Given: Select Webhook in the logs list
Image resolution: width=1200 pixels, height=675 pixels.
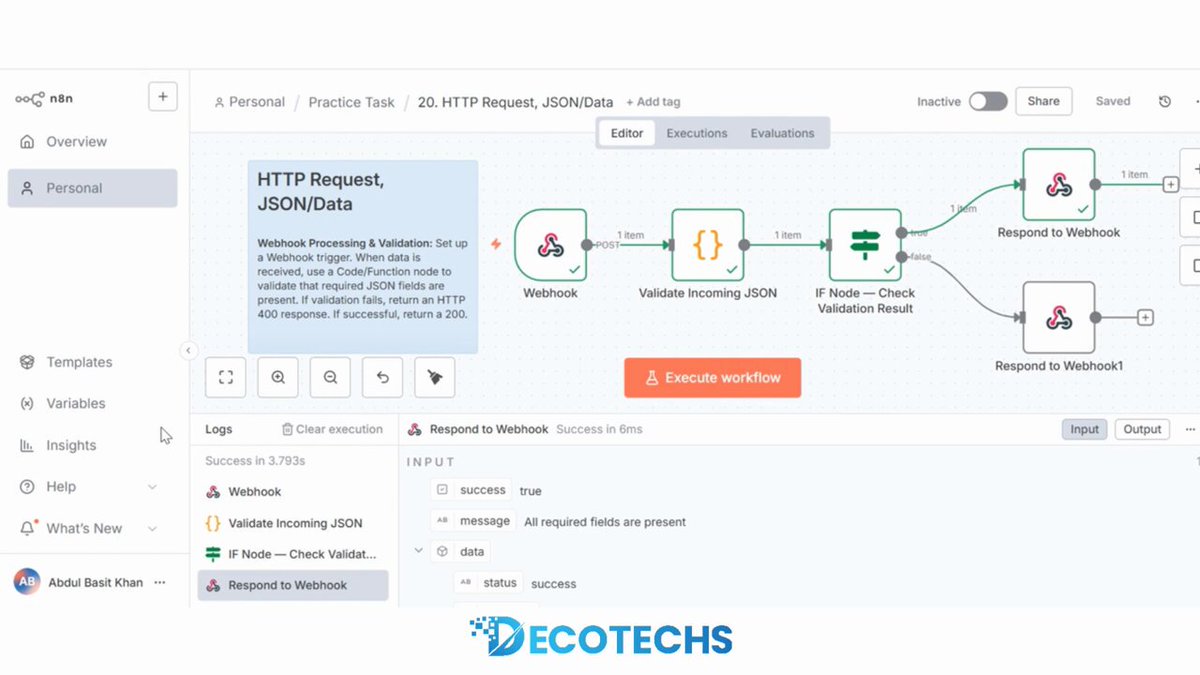Looking at the screenshot, I should coord(293,492).
